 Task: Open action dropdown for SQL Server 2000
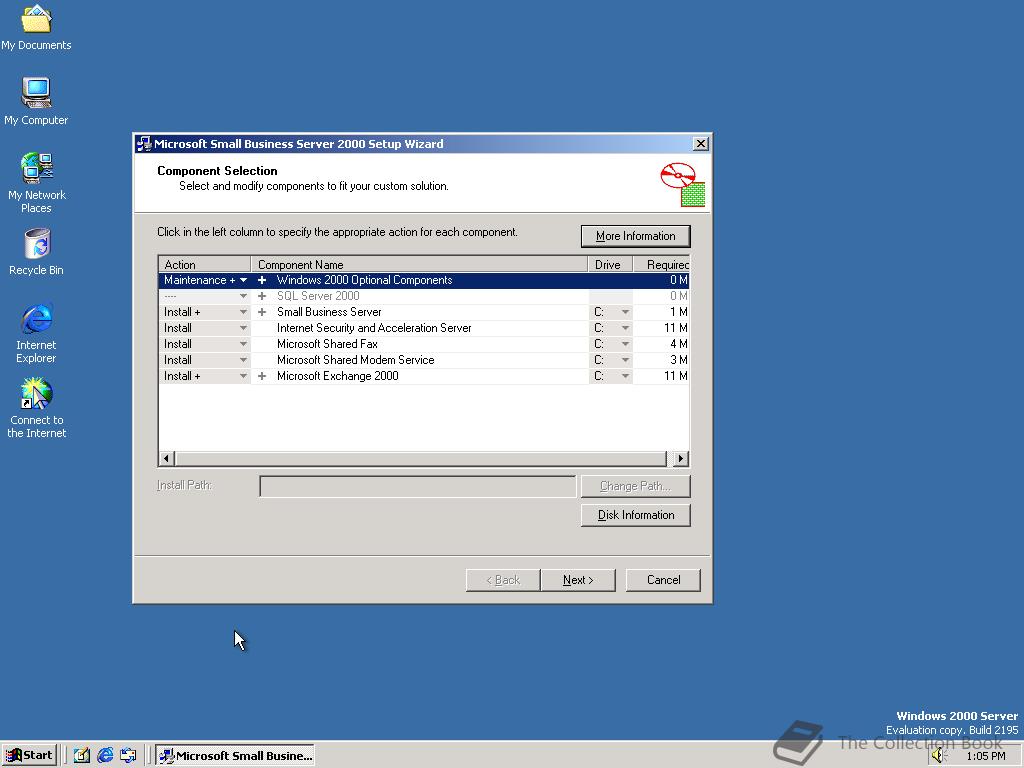coord(243,296)
